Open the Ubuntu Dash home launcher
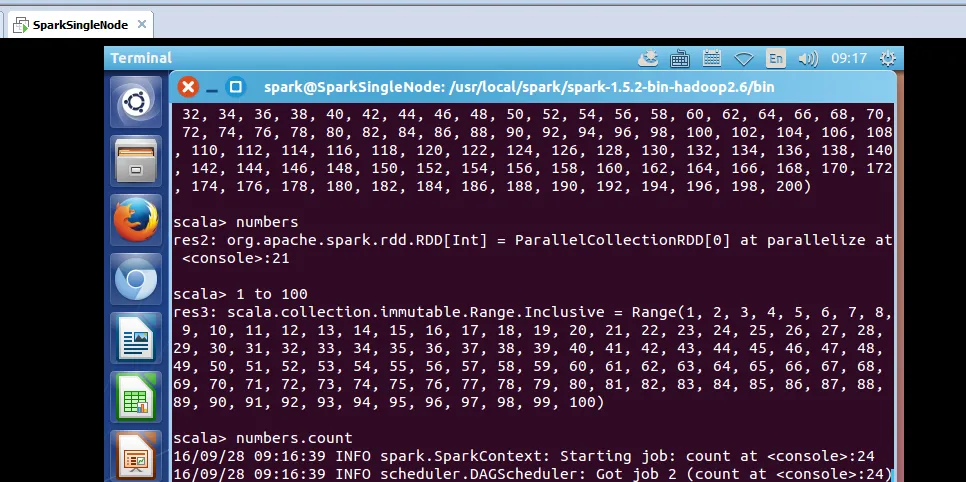 pos(136,102)
